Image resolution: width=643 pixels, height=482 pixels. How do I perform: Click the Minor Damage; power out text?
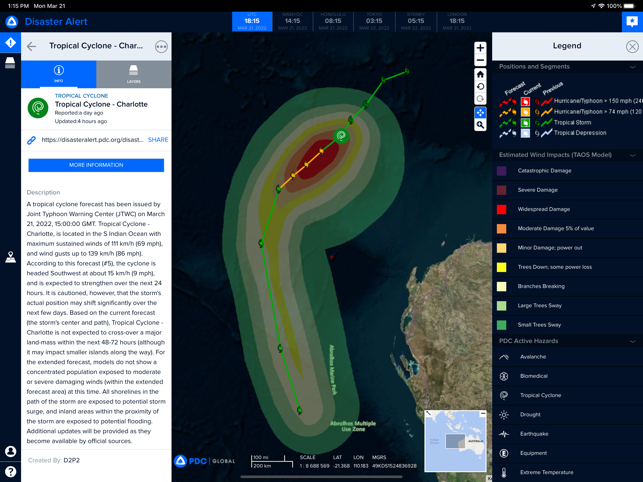click(550, 248)
